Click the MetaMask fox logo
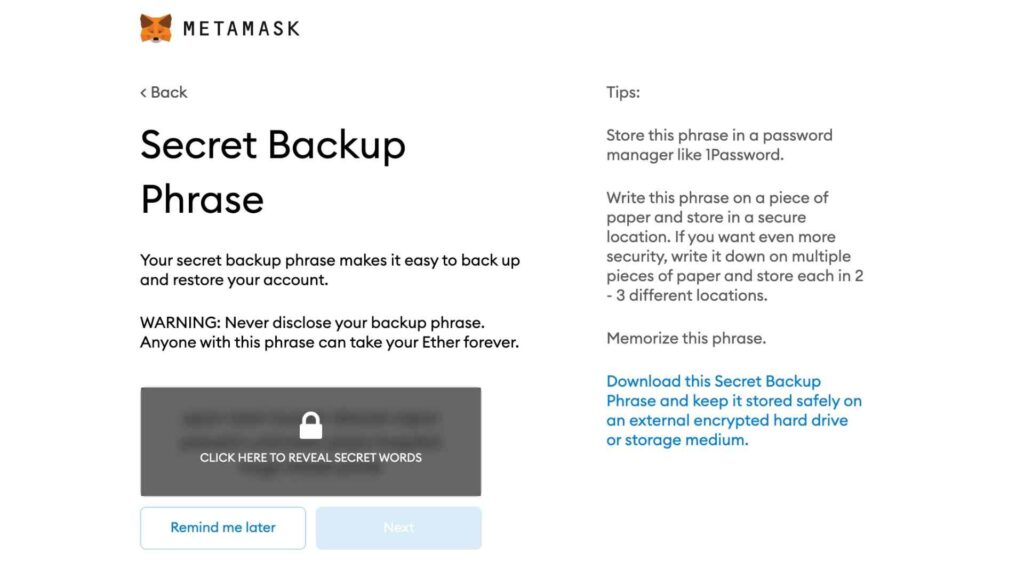Viewport: 1024px width, 576px height. (x=155, y=28)
